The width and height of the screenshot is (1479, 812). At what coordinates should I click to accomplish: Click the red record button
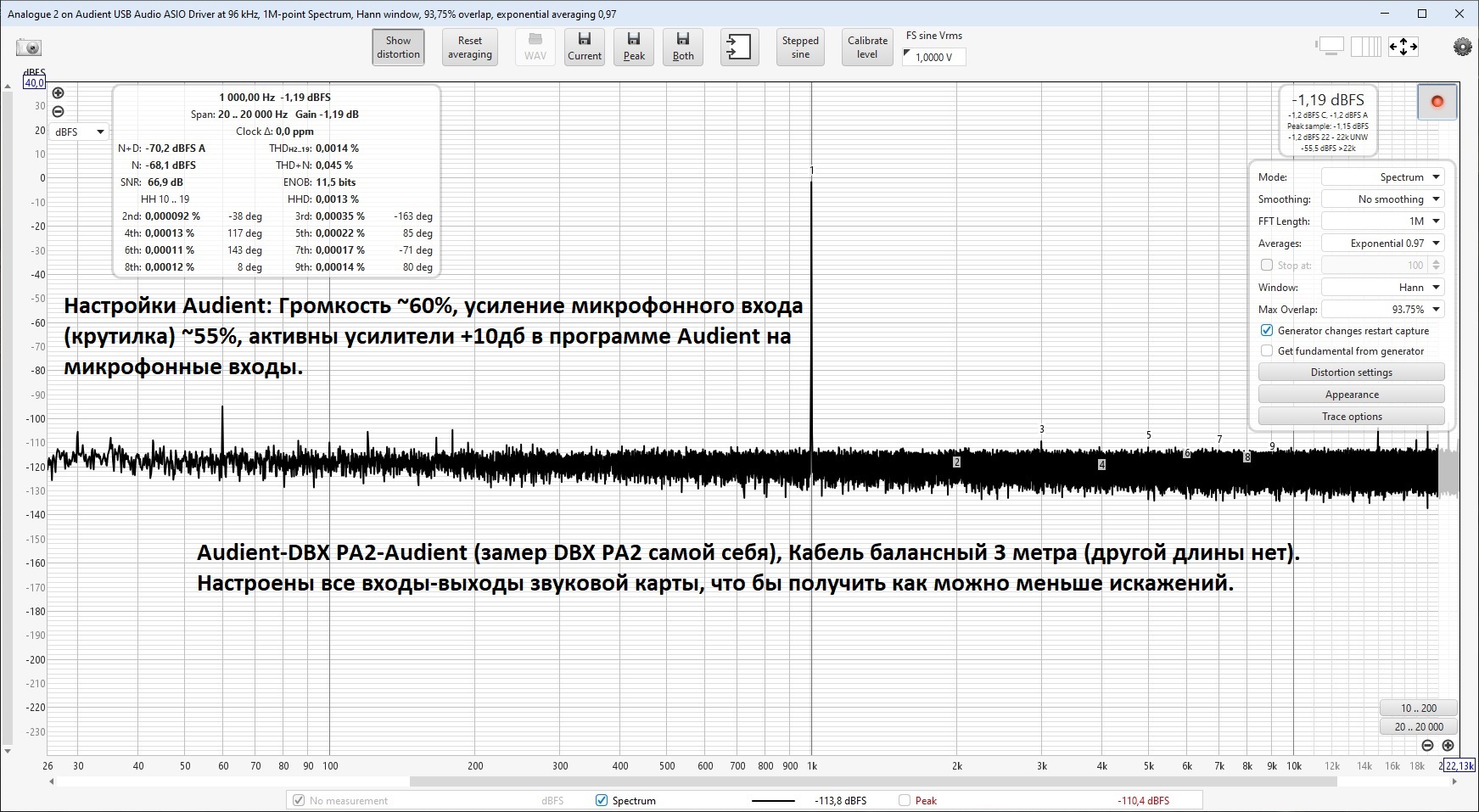pyautogui.click(x=1437, y=102)
